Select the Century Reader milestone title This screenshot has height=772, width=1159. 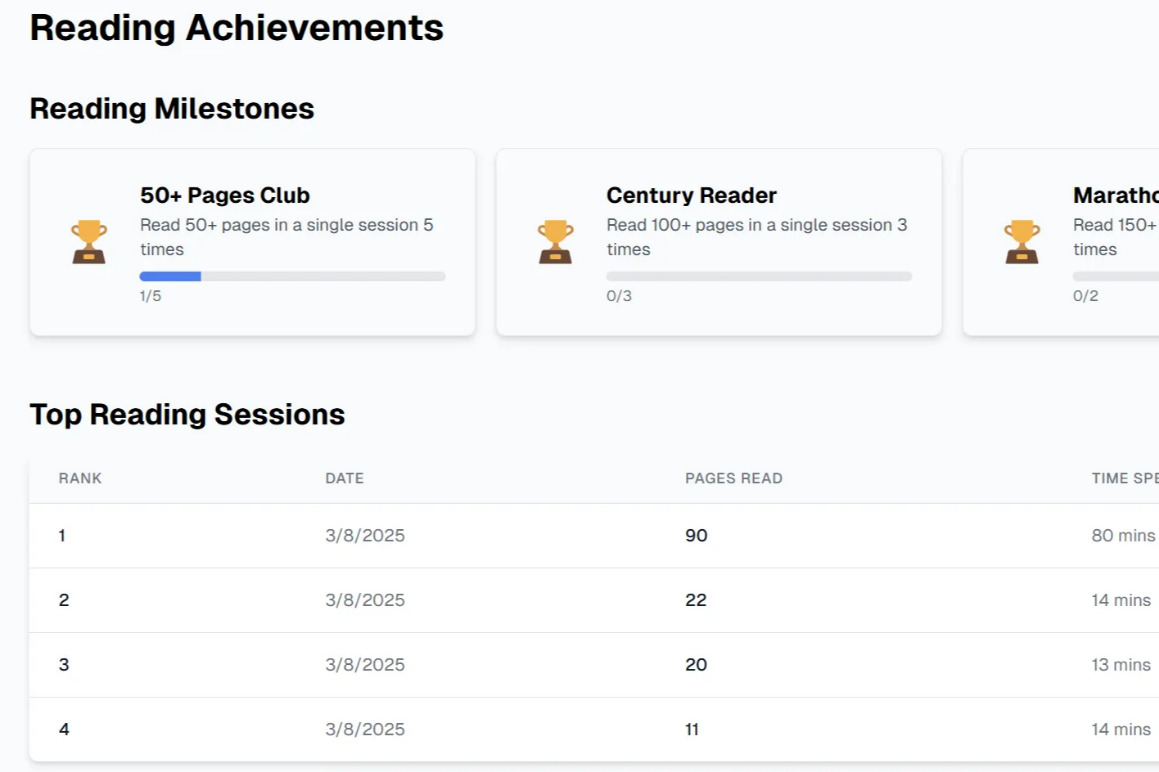[691, 195]
